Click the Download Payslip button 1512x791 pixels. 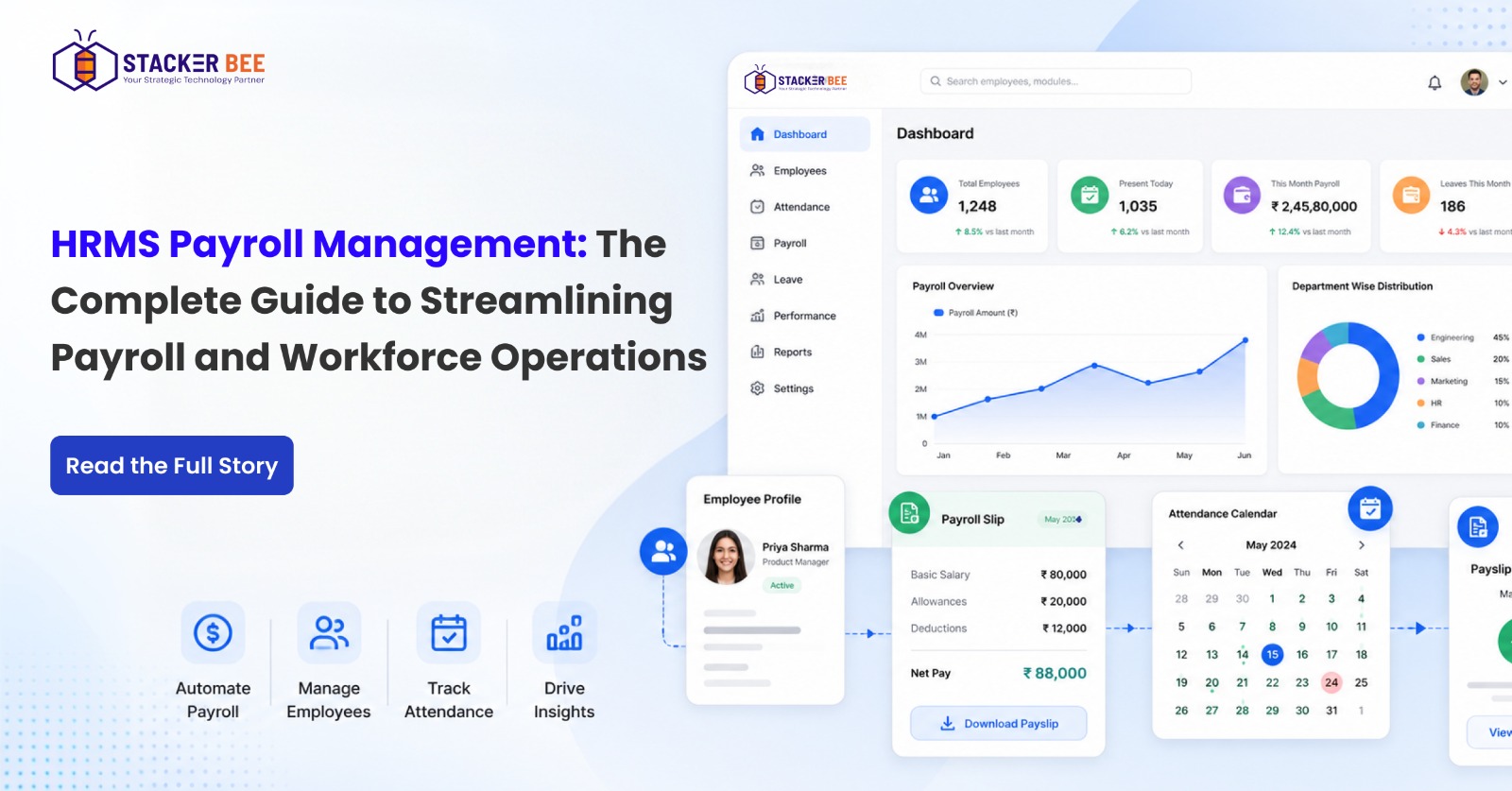point(999,724)
